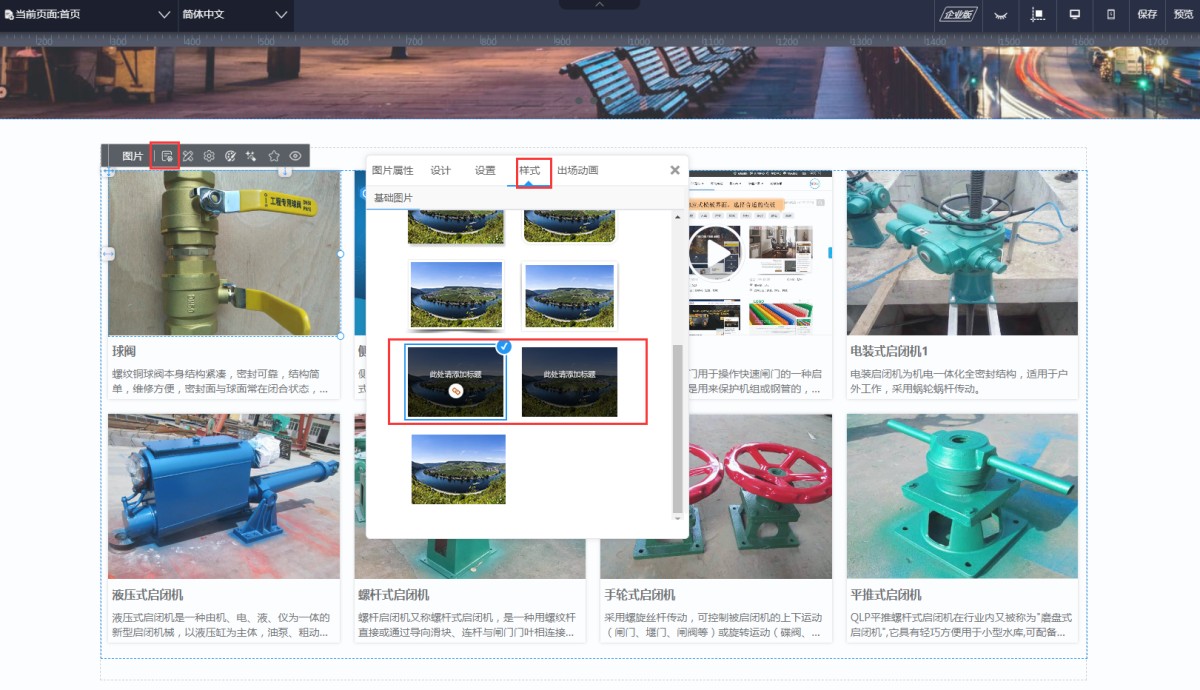This screenshot has width=1200, height=690.
Task: Click the 液压式启闭机 description text
Action: click(x=222, y=625)
